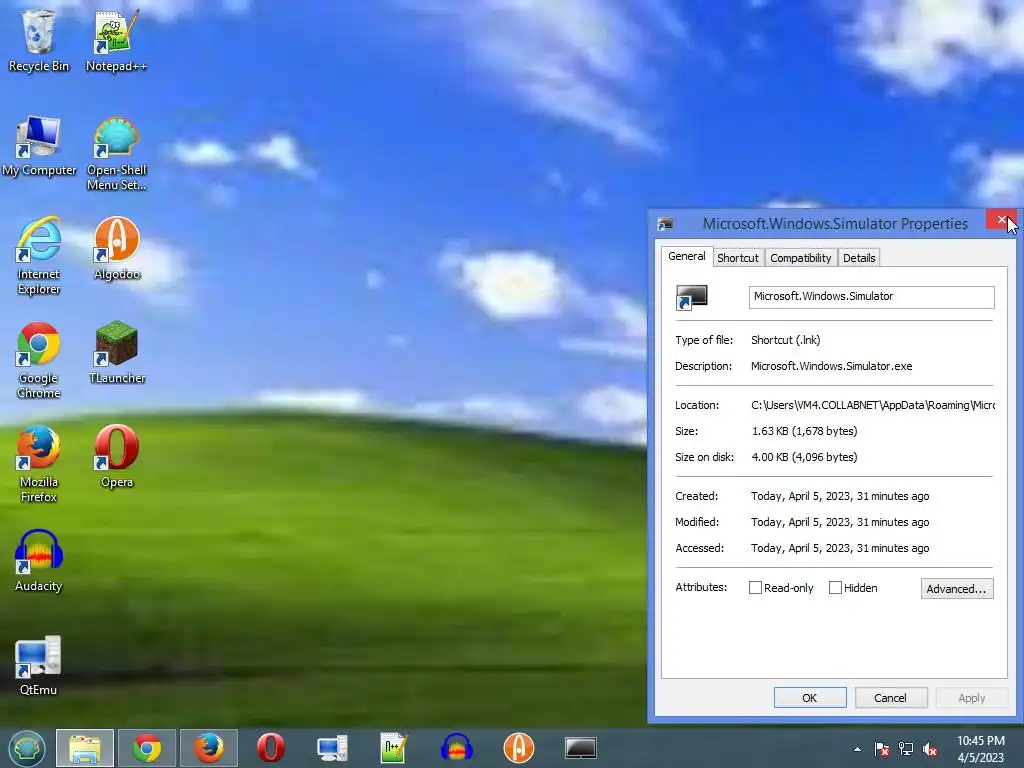Open the network status tray icon
This screenshot has height=768, width=1024.
click(x=906, y=749)
